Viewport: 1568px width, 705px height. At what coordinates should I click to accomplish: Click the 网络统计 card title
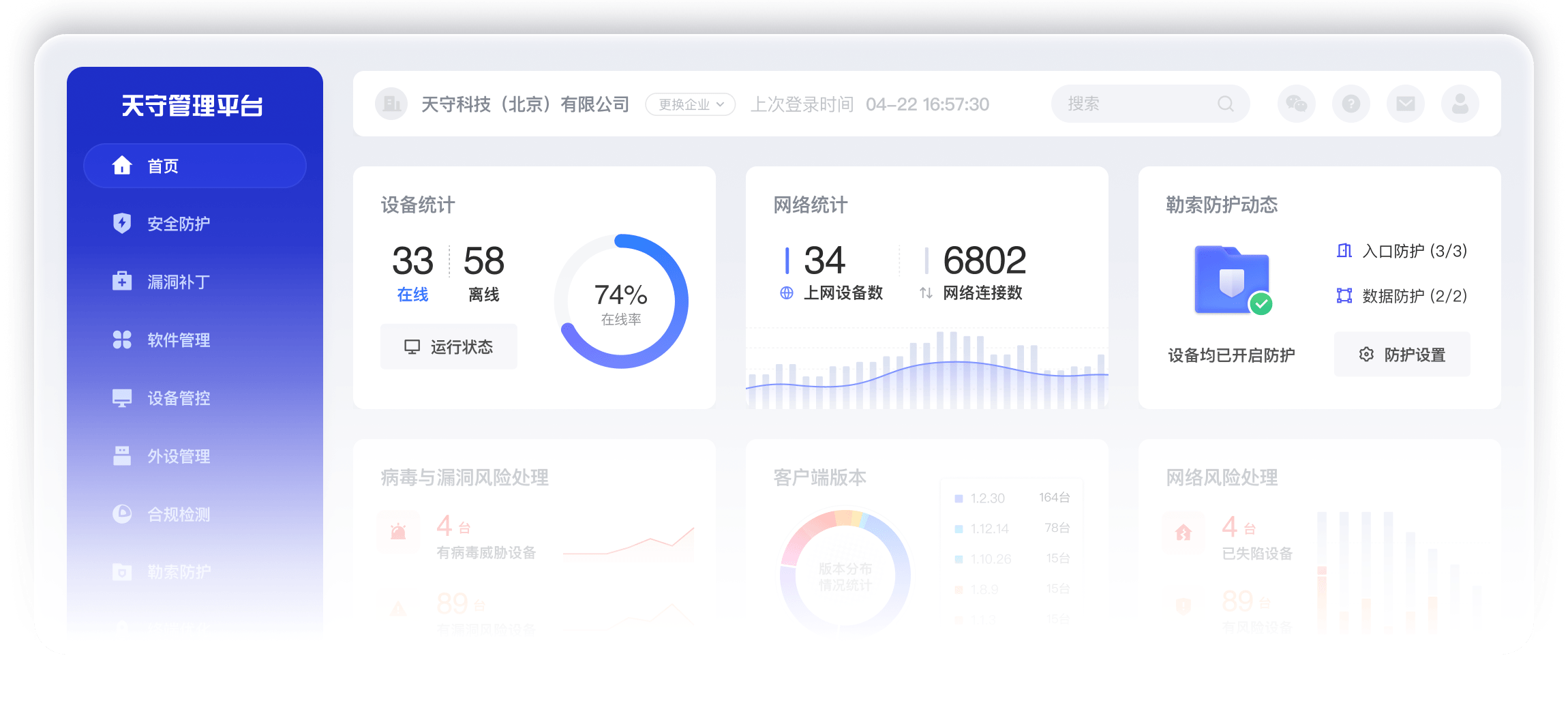[x=810, y=205]
